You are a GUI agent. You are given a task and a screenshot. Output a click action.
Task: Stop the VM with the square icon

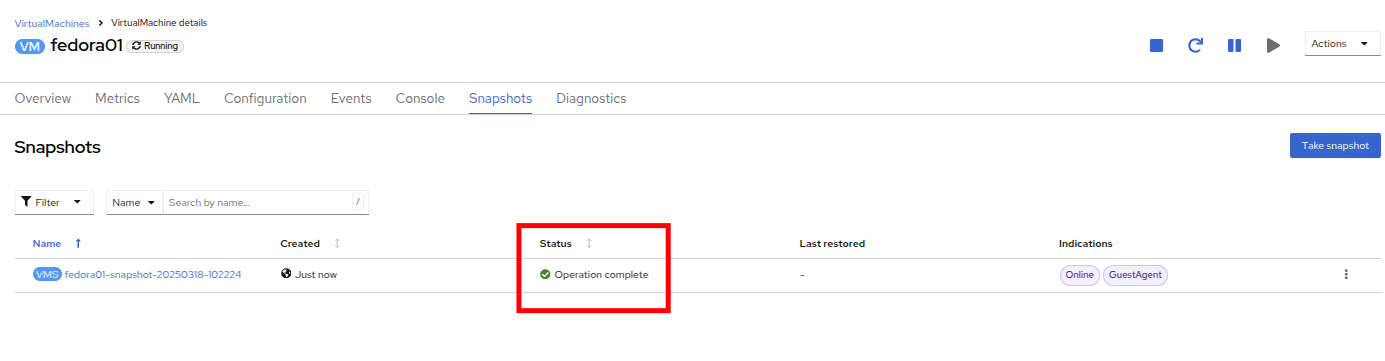click(1156, 45)
